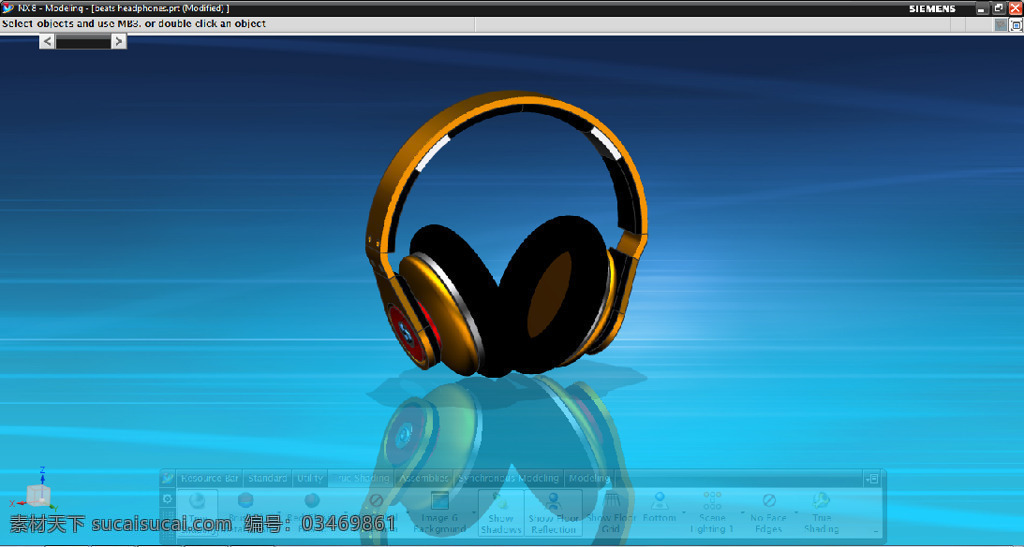Open the True Shading tab
This screenshot has height=547, width=1024.
[361, 478]
